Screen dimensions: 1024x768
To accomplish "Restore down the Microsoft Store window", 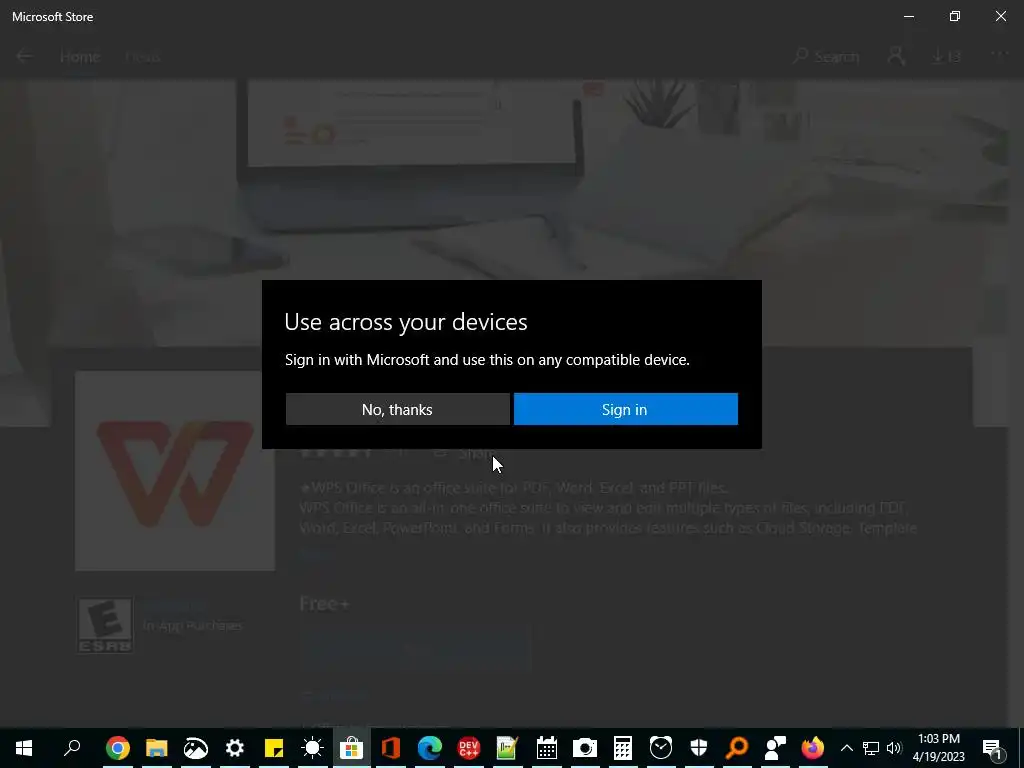I will [x=955, y=16].
